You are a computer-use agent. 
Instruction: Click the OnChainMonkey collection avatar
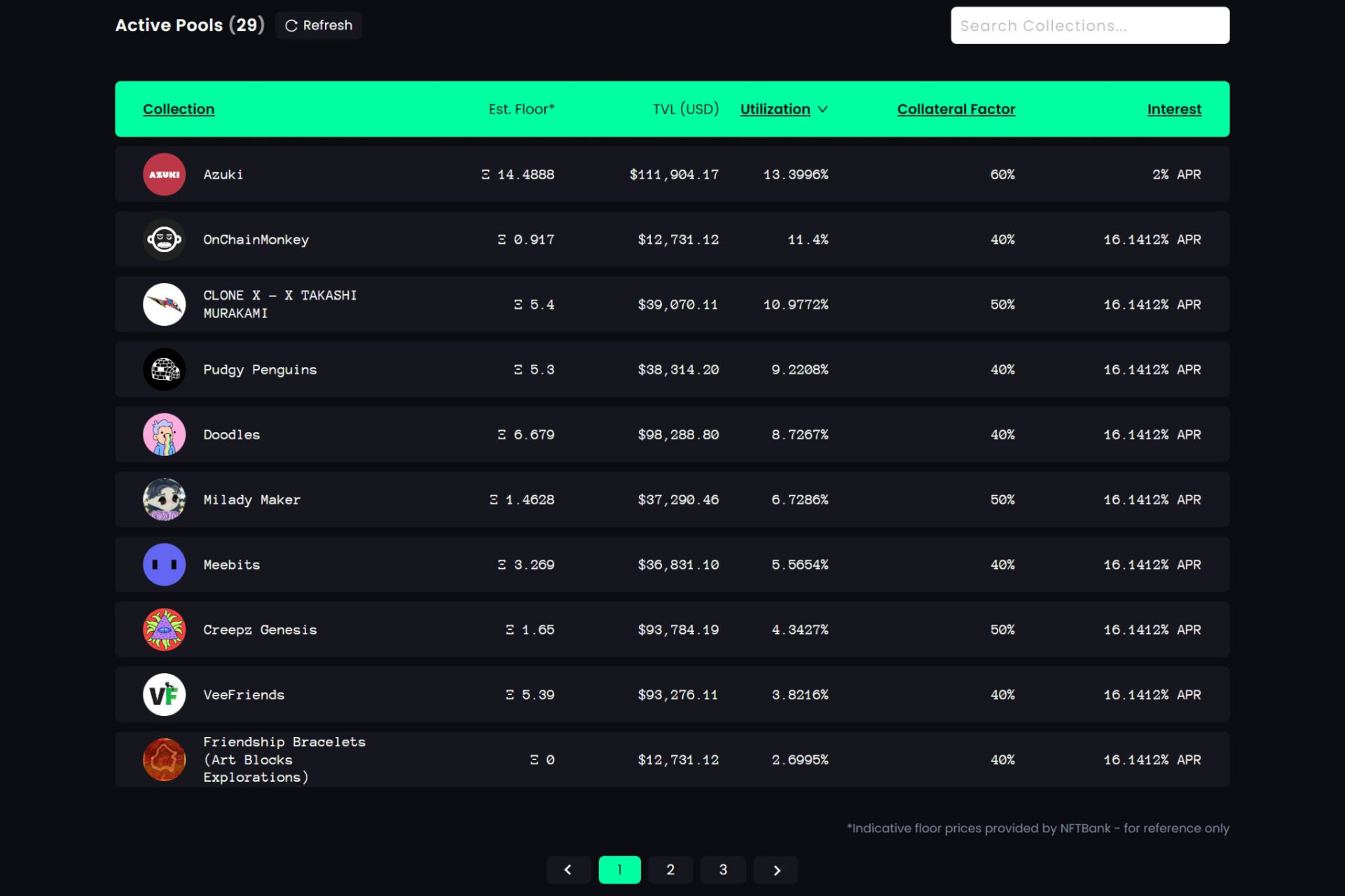point(164,240)
